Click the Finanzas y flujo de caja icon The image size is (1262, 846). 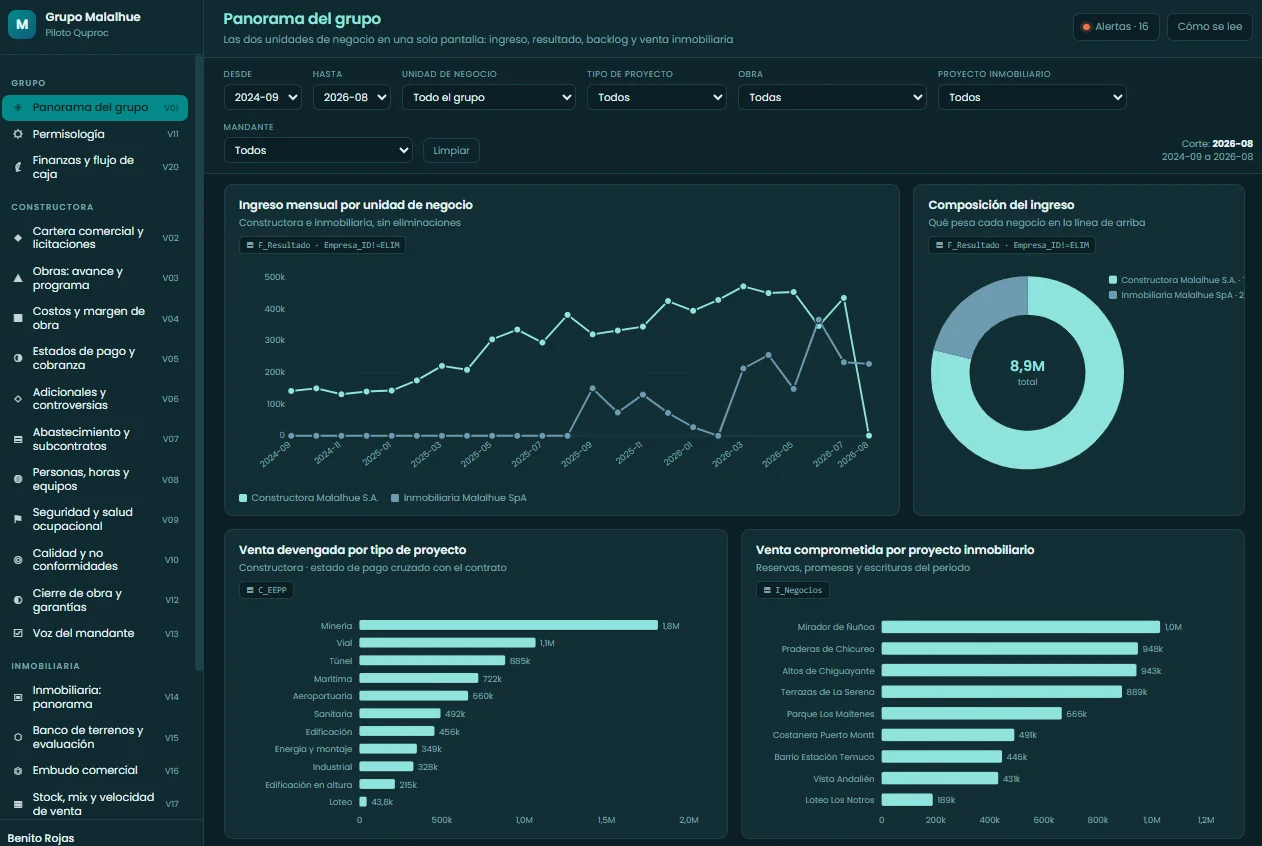(x=18, y=167)
